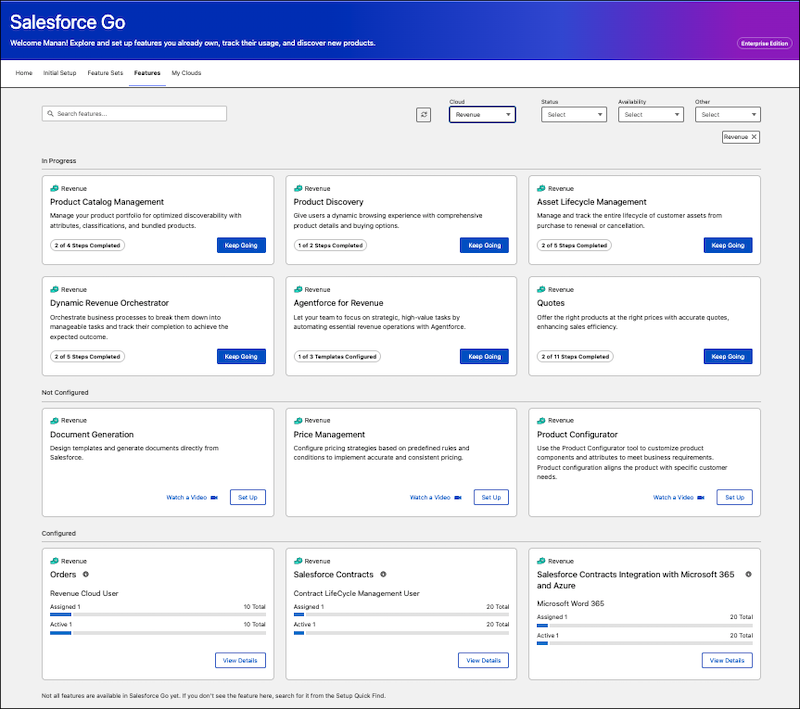Click Revenue cloud icon on Quotes card
This screenshot has width=800, height=709.
point(541,290)
